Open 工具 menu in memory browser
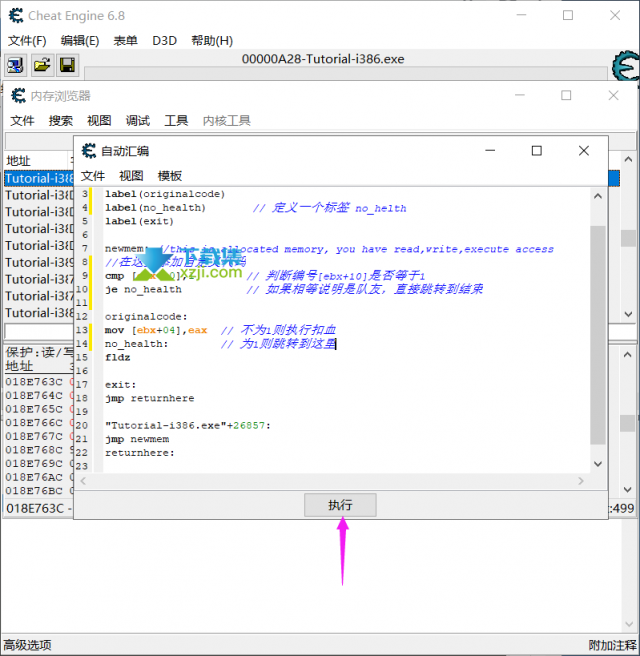 pyautogui.click(x=176, y=121)
